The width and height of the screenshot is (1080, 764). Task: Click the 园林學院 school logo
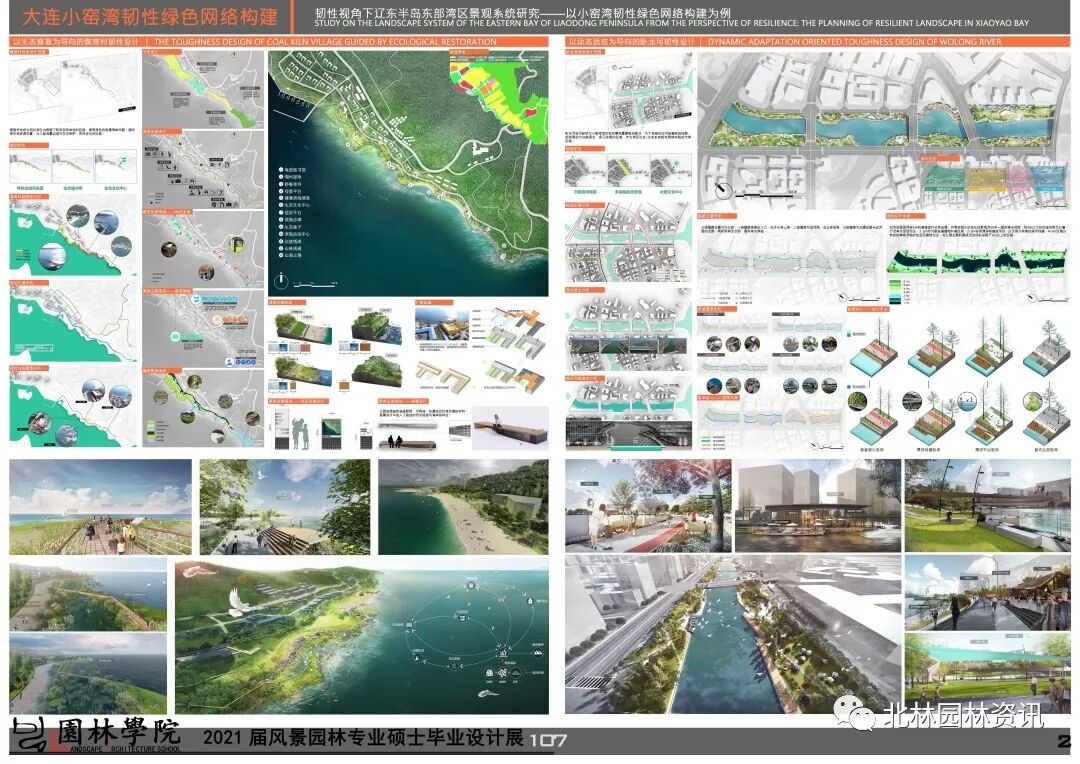click(96, 736)
